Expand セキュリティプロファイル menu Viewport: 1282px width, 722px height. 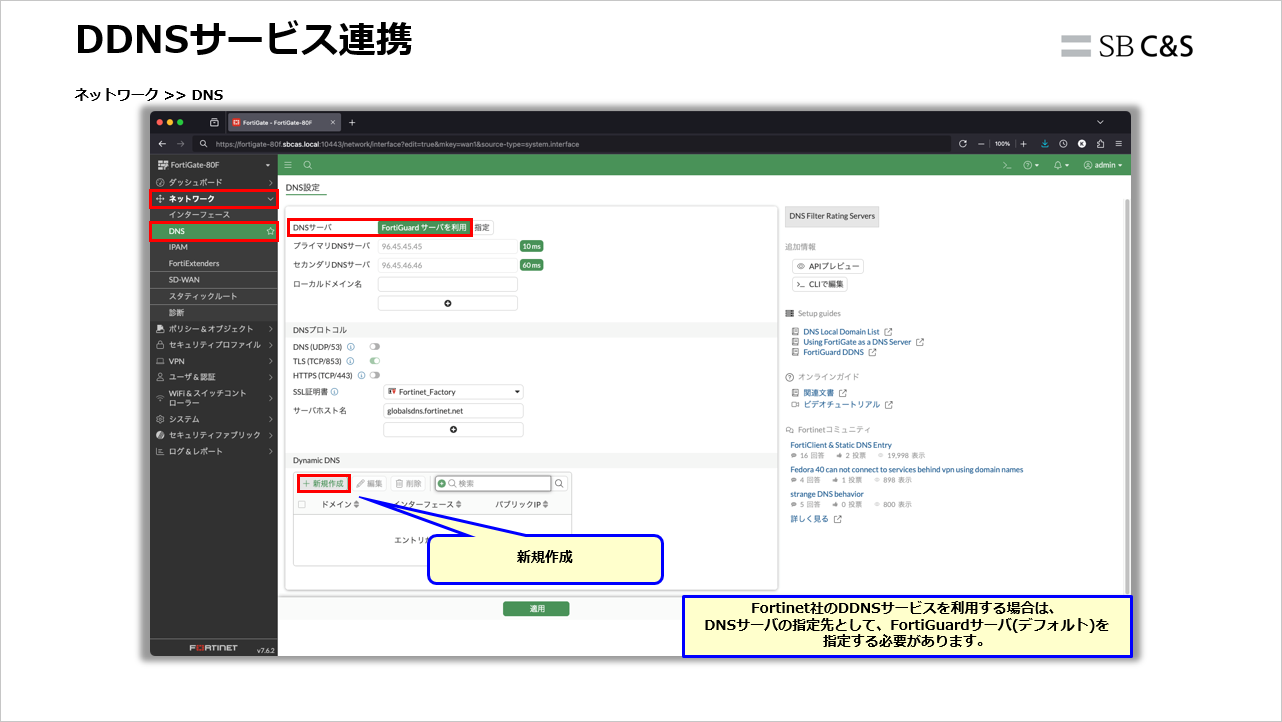pyautogui.click(x=214, y=345)
